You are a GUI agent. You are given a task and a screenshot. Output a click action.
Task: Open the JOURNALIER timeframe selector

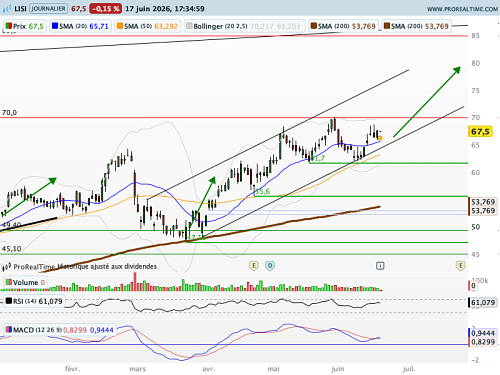click(x=48, y=9)
